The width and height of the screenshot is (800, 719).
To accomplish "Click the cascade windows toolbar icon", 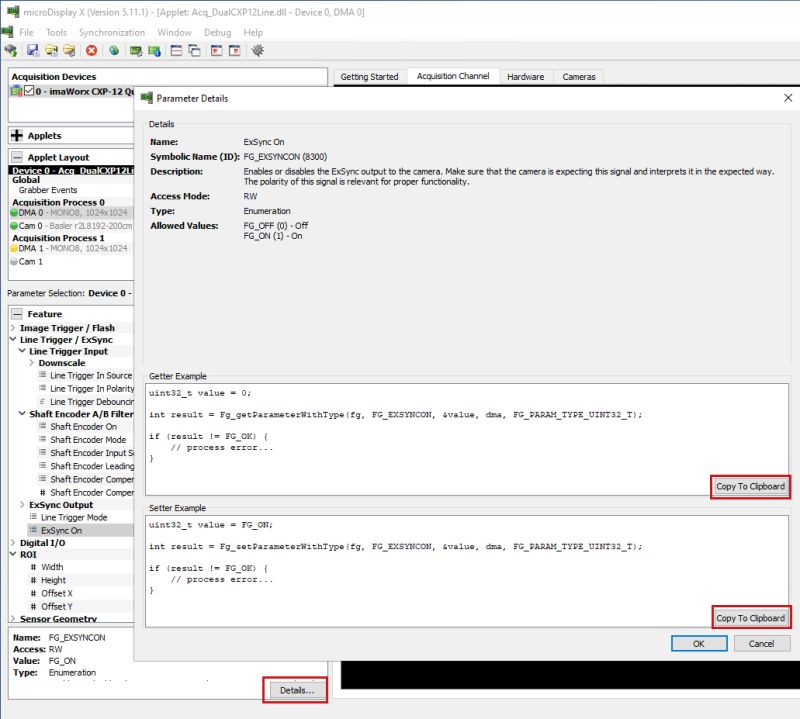I will (194, 50).
